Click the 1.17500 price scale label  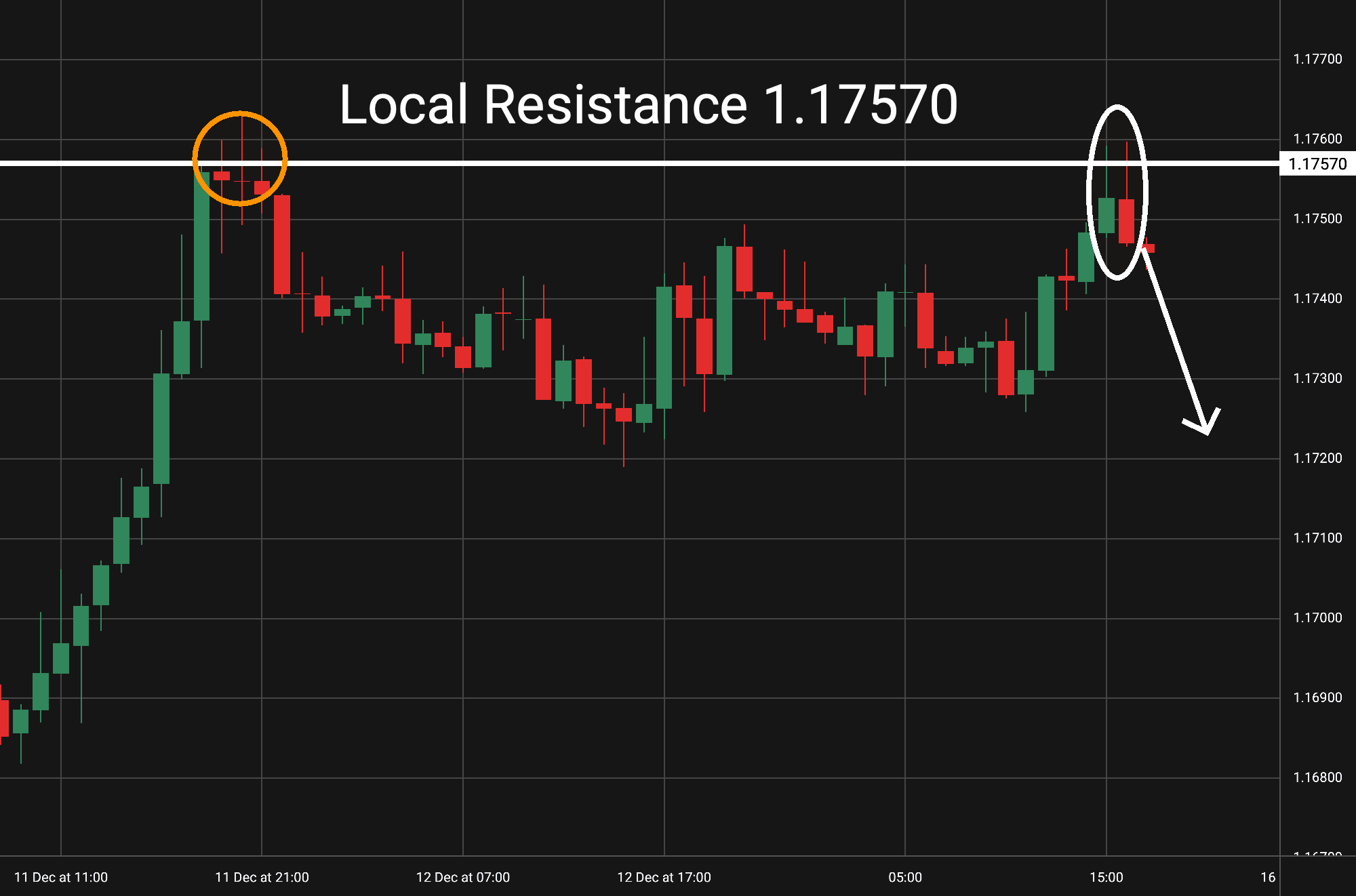tap(1317, 219)
